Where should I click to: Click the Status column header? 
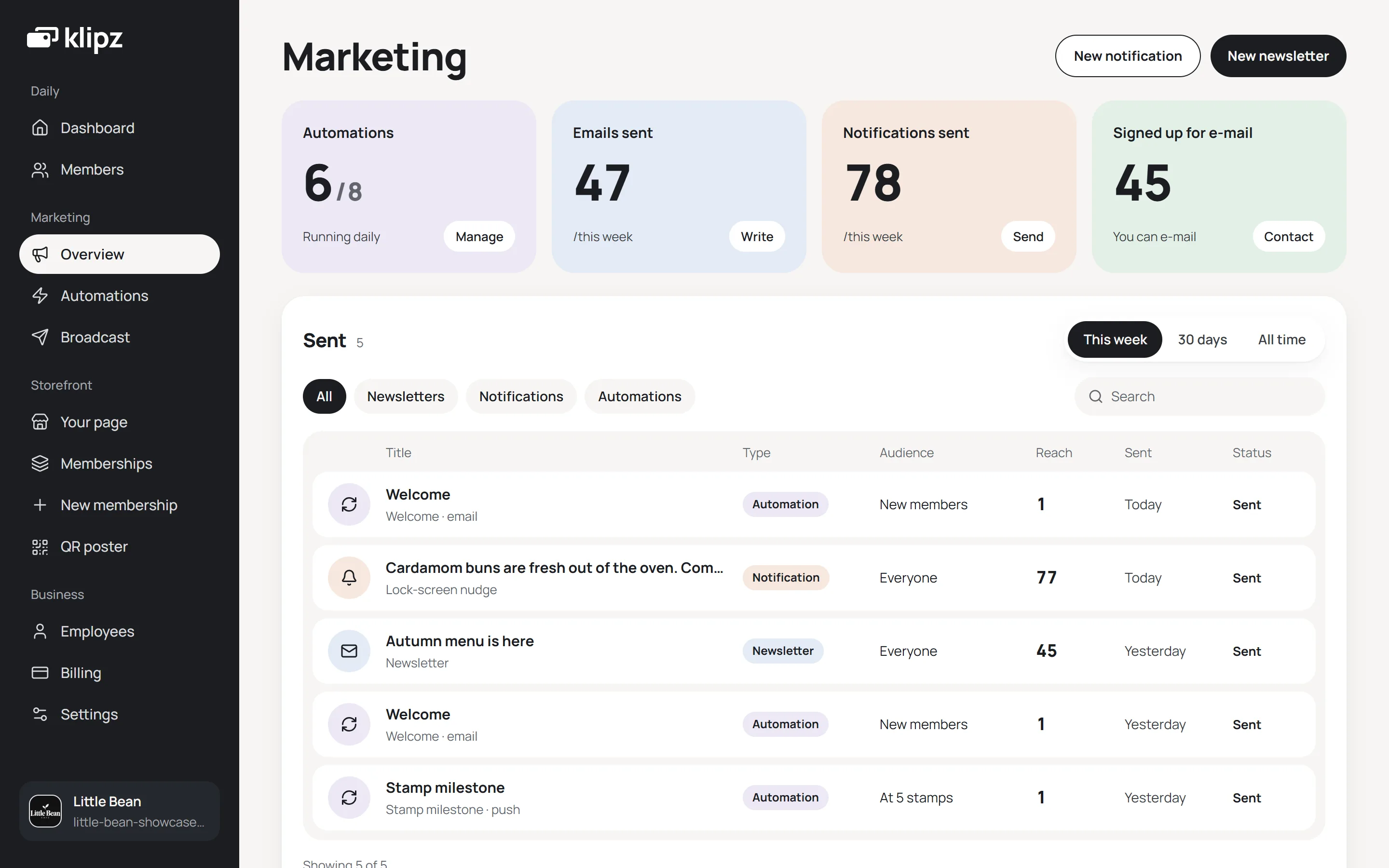coord(1251,452)
